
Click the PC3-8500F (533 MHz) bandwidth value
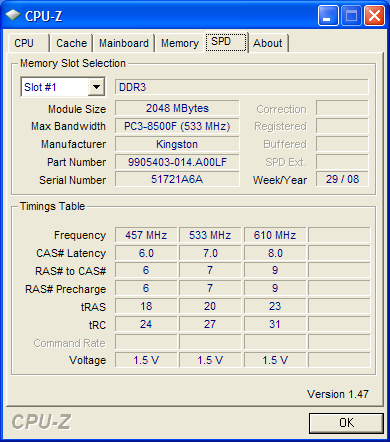point(177,126)
